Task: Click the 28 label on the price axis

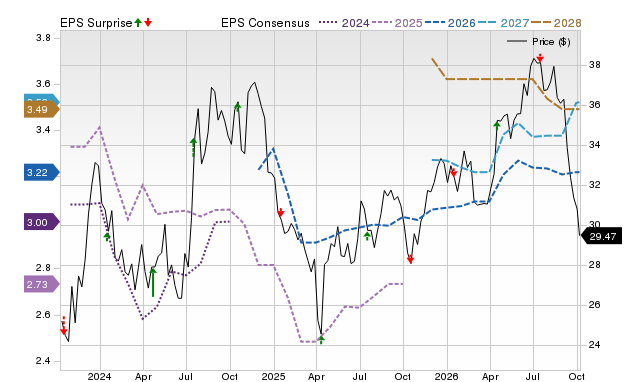Action: (x=594, y=265)
